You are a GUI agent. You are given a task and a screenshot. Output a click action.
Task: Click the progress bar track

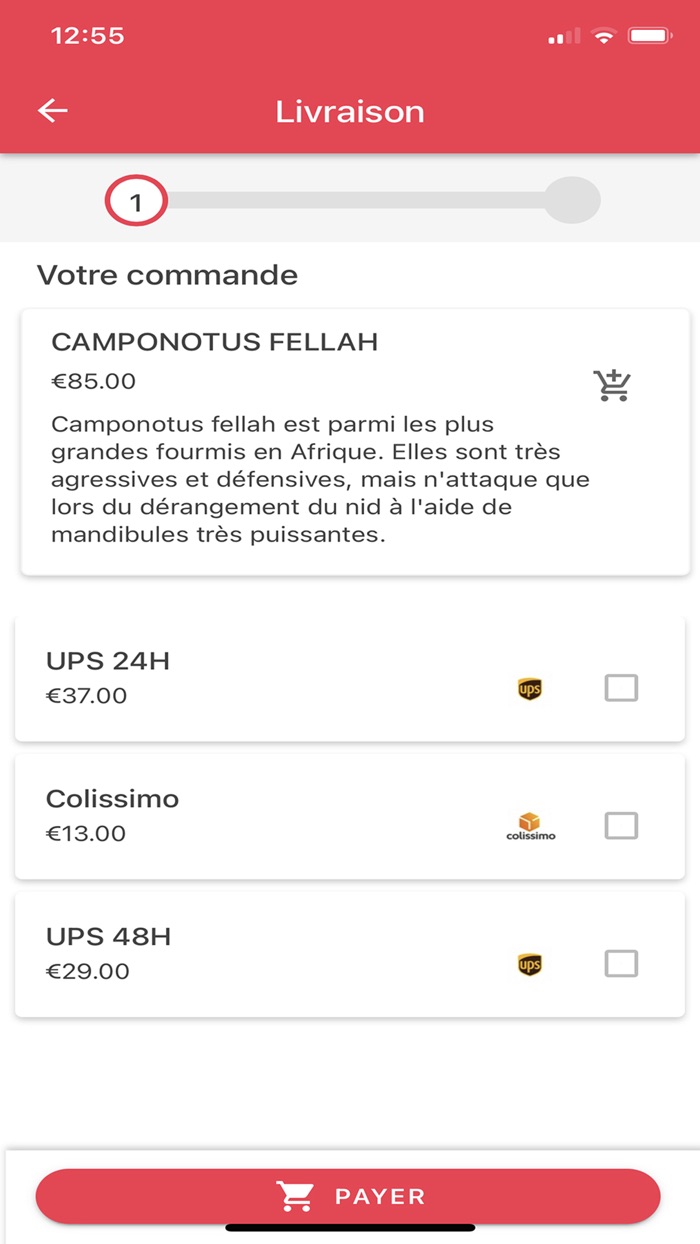pos(355,200)
